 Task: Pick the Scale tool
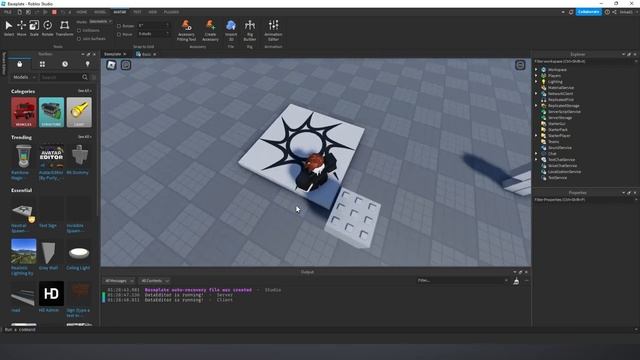pyautogui.click(x=34, y=28)
